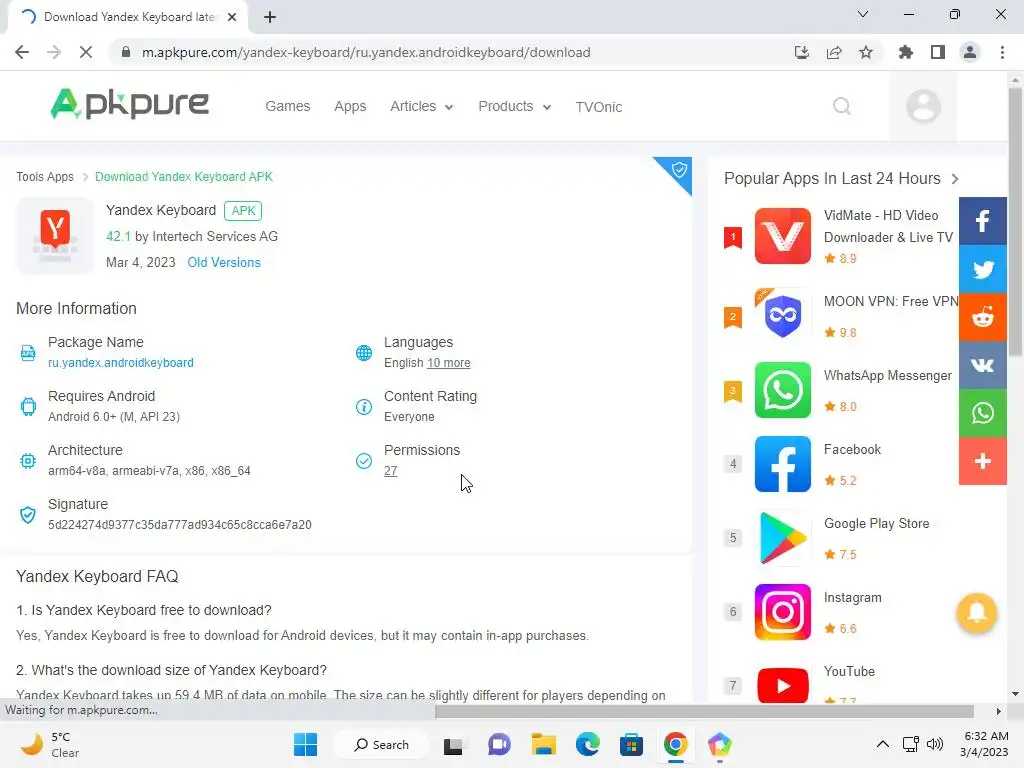Click the address bar URL field

(451, 52)
